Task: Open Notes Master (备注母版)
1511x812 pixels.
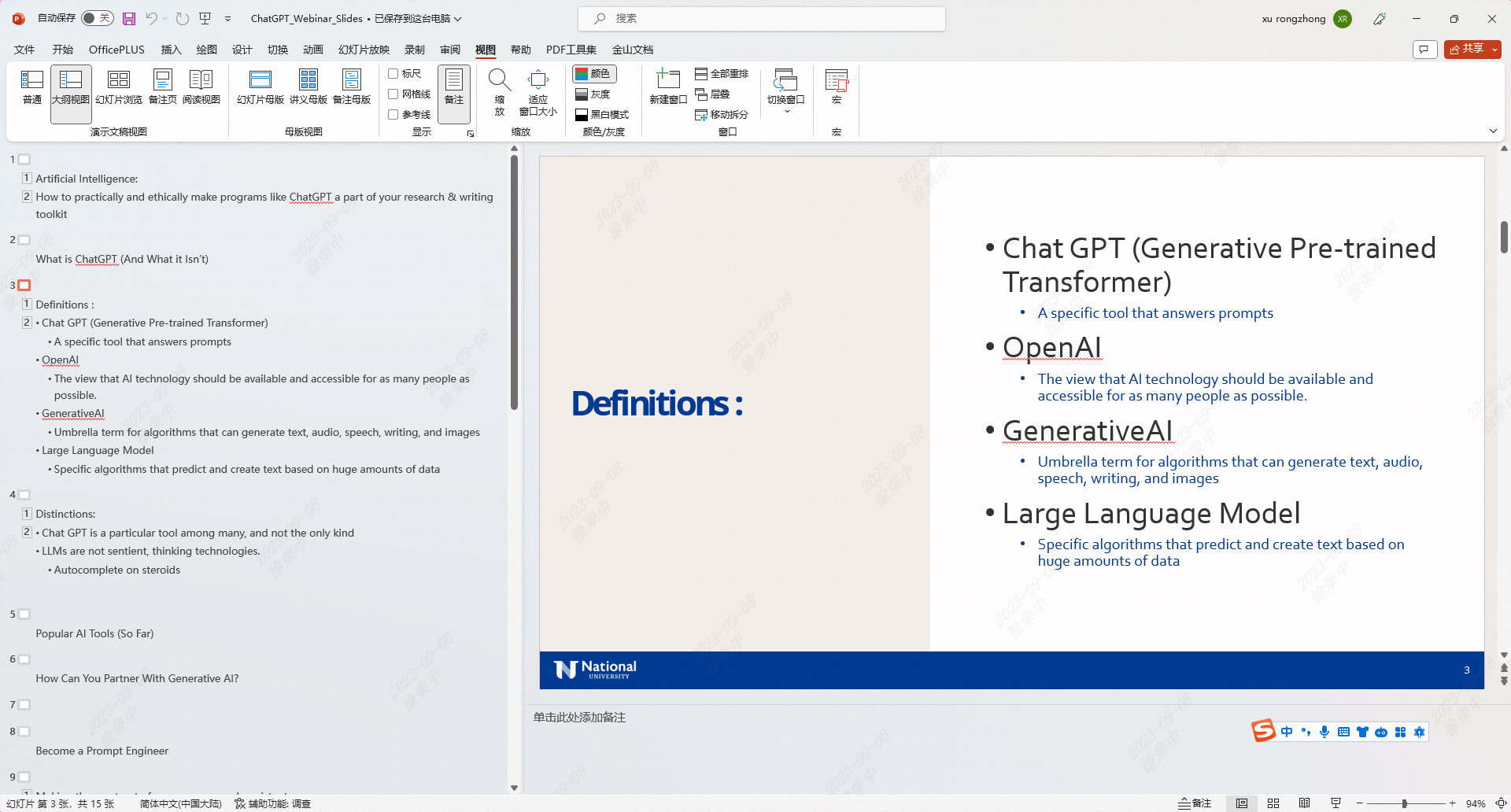Action: click(x=352, y=87)
